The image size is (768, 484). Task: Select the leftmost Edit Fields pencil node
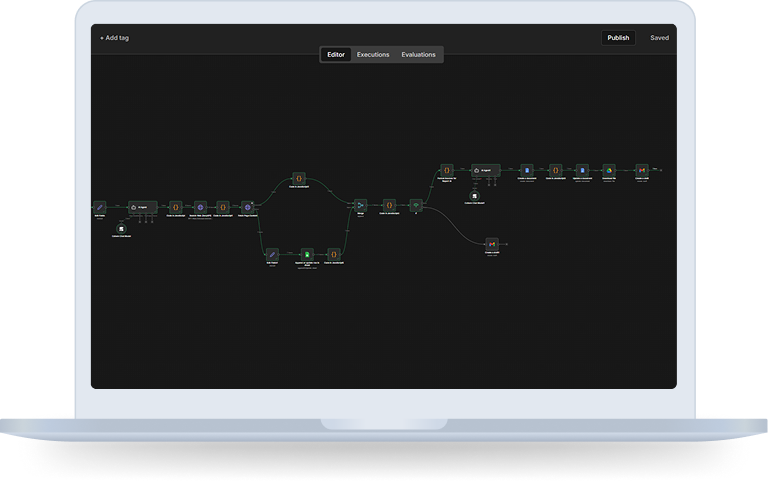pyautogui.click(x=99, y=207)
